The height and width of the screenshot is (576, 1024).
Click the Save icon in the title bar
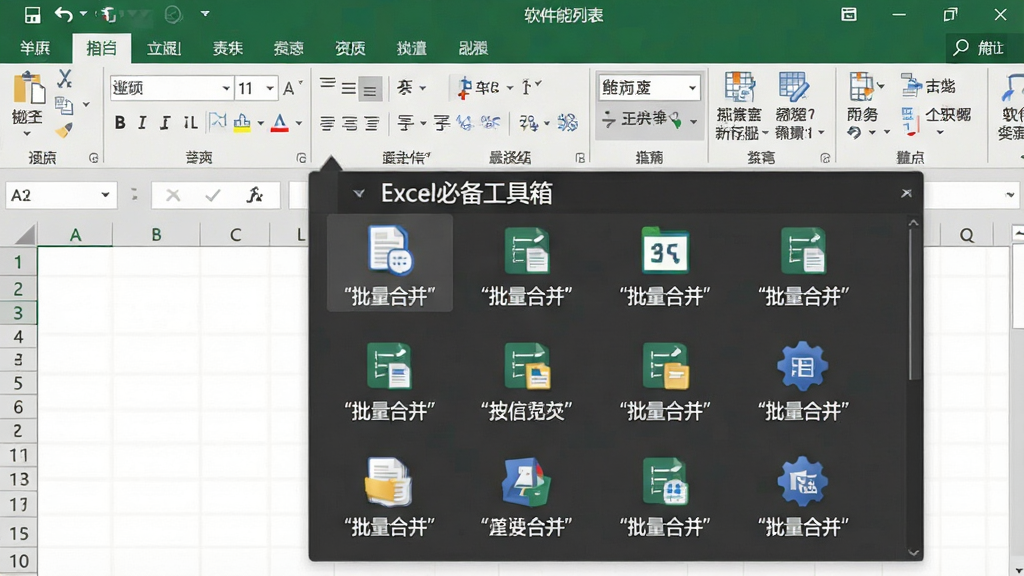click(x=32, y=14)
